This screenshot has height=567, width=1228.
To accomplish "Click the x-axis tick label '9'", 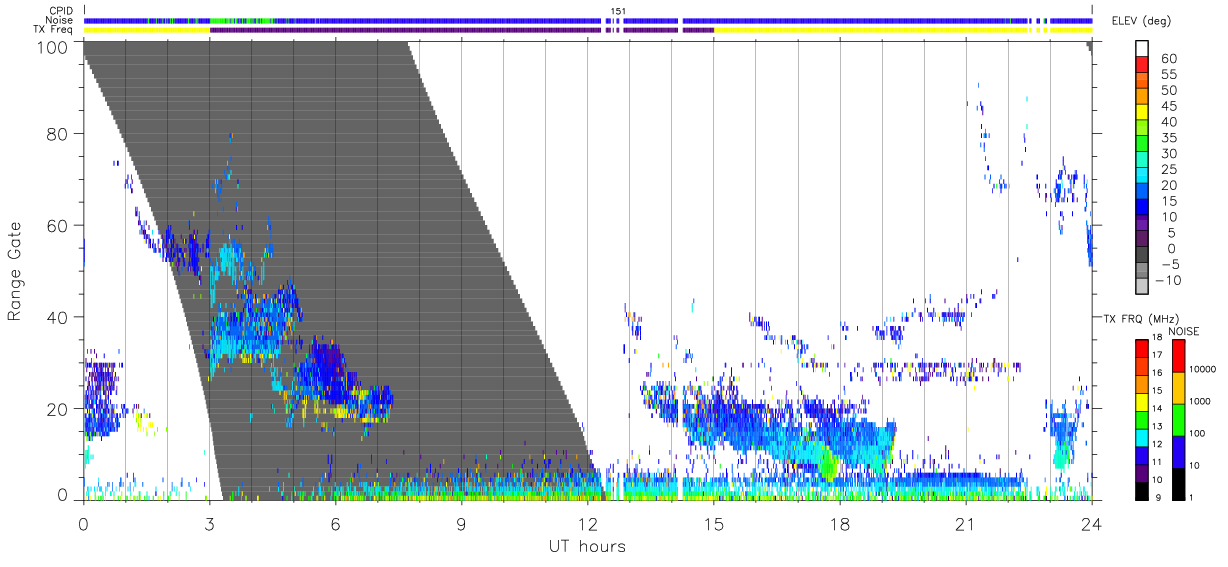I will [x=461, y=524].
